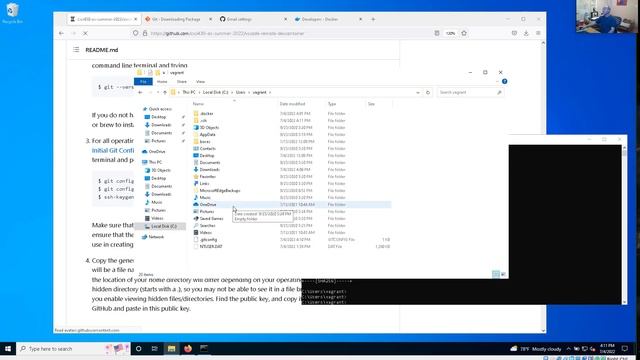Select Videos under This PC
Image resolution: width=640 pixels, height=360 pixels.
(157, 218)
